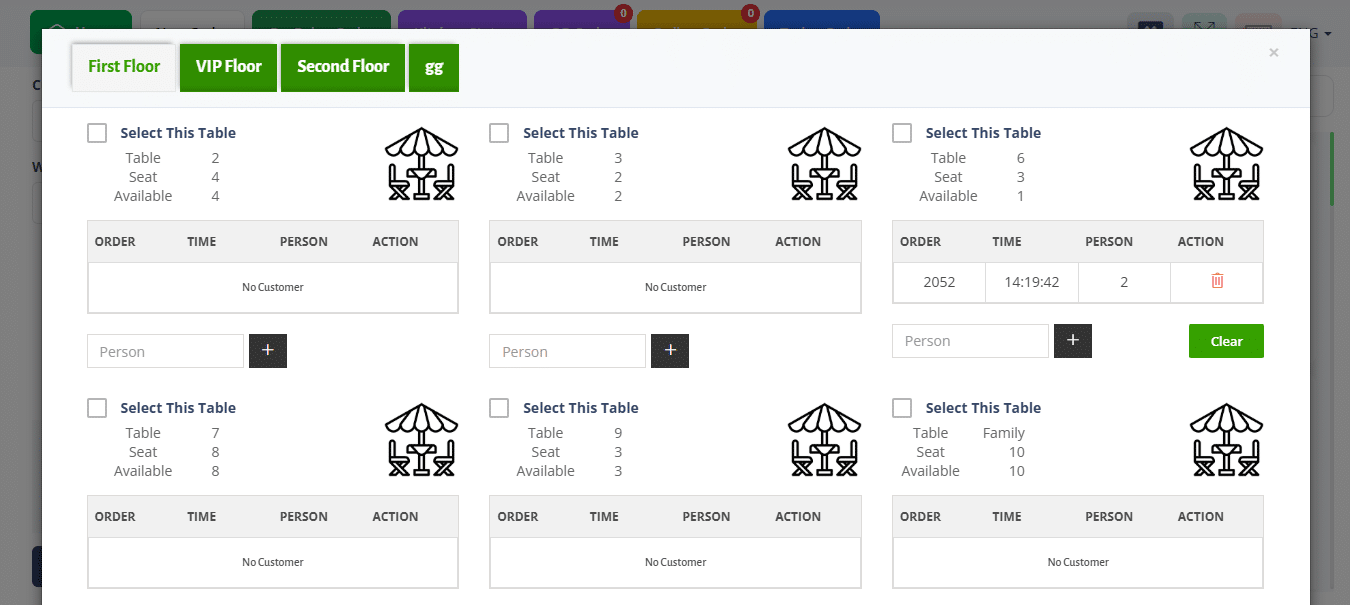Select the Second Floor tab
This screenshot has width=1350, height=605.
[343, 67]
